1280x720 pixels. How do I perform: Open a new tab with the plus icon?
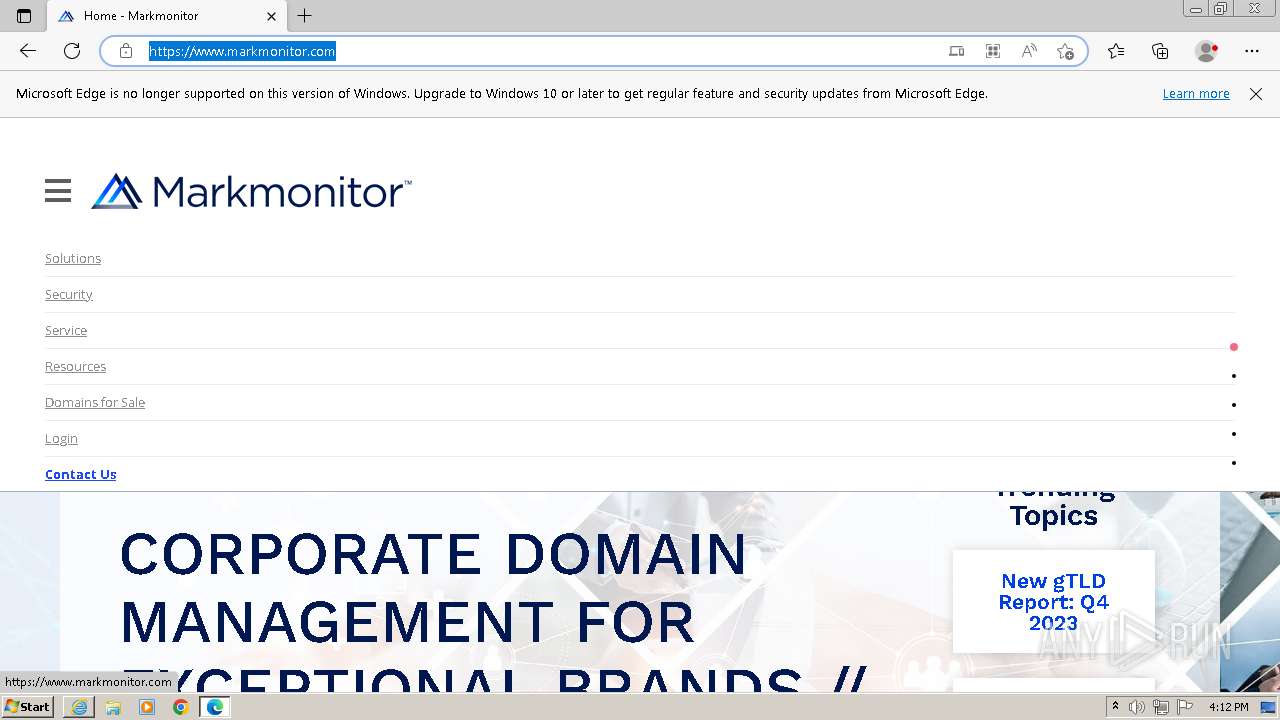click(305, 16)
